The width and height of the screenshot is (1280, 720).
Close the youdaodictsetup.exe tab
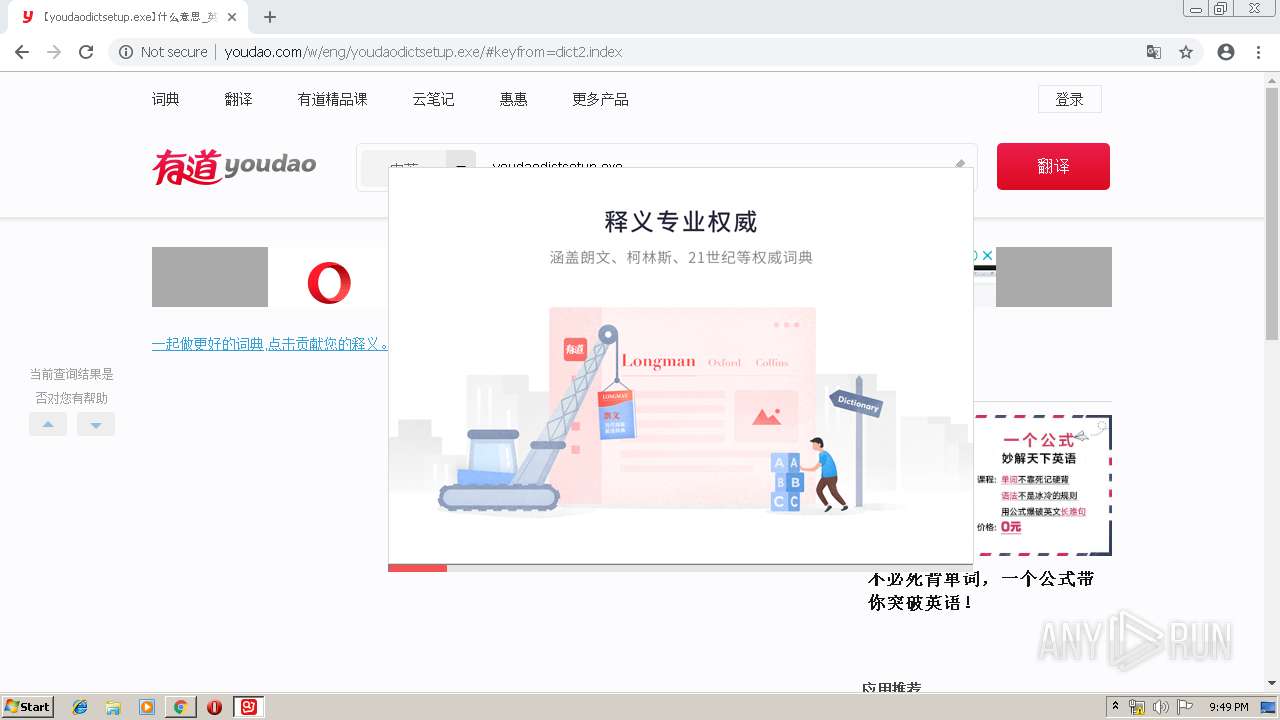tap(232, 17)
